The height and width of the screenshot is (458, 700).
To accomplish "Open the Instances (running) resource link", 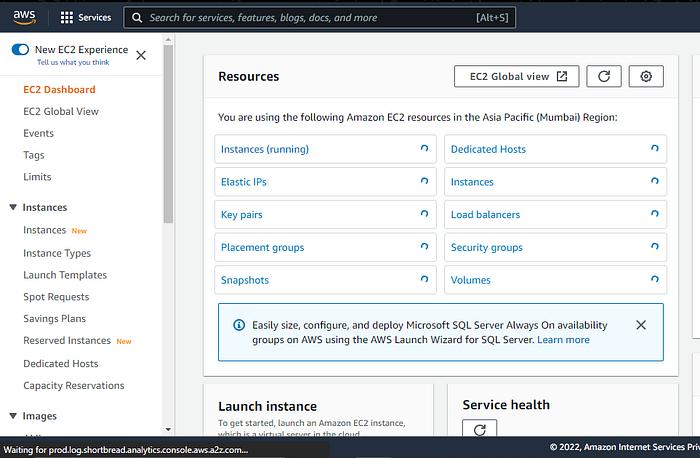I will 265,149.
